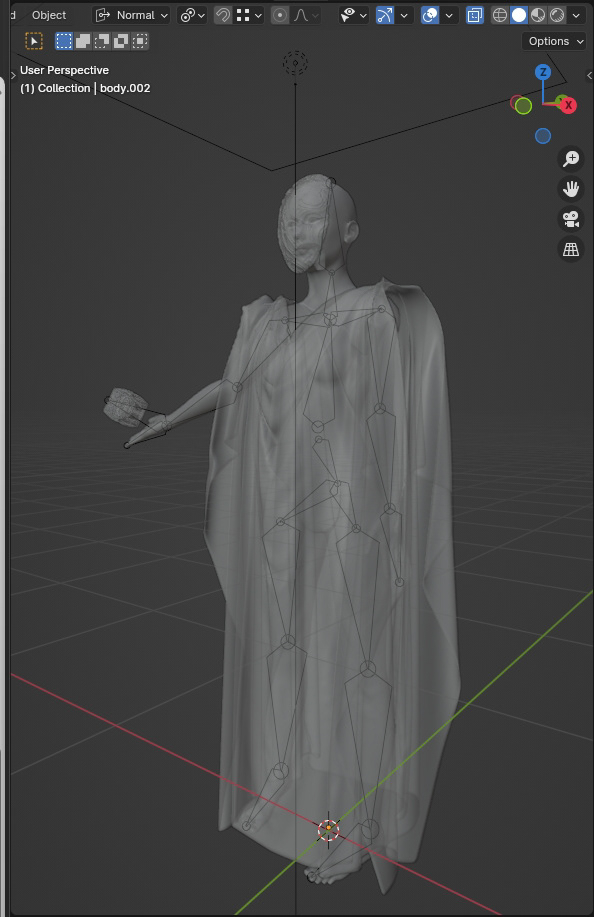Image resolution: width=594 pixels, height=917 pixels.
Task: Toggle the show gizmo button
Action: 385,15
